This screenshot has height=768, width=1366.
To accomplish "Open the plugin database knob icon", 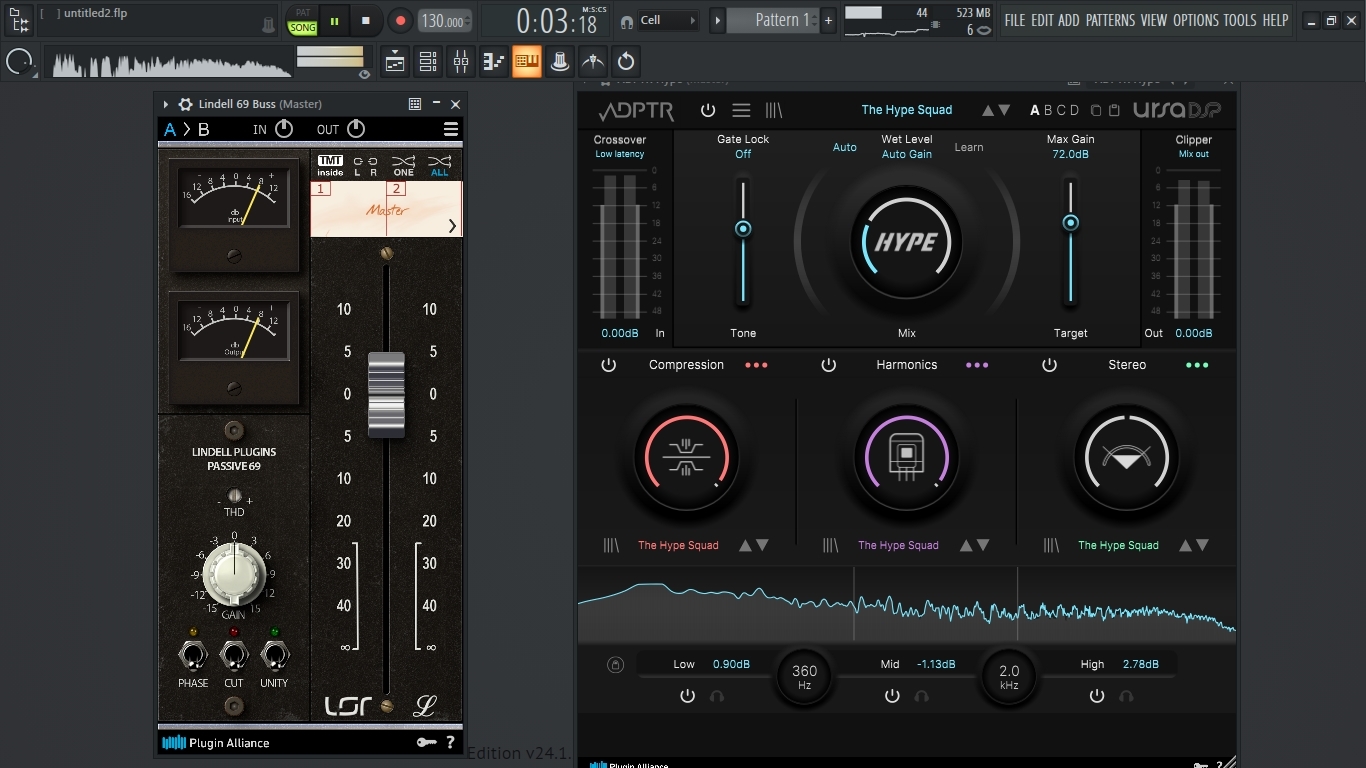I will tap(560, 62).
